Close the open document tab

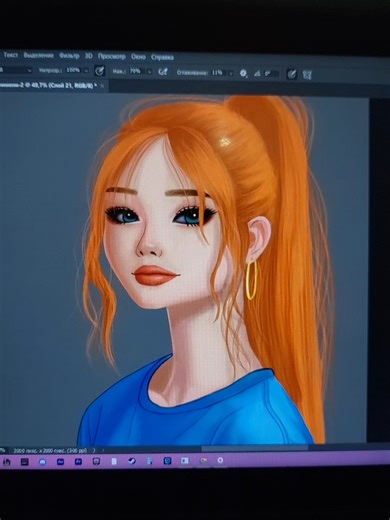tap(102, 86)
